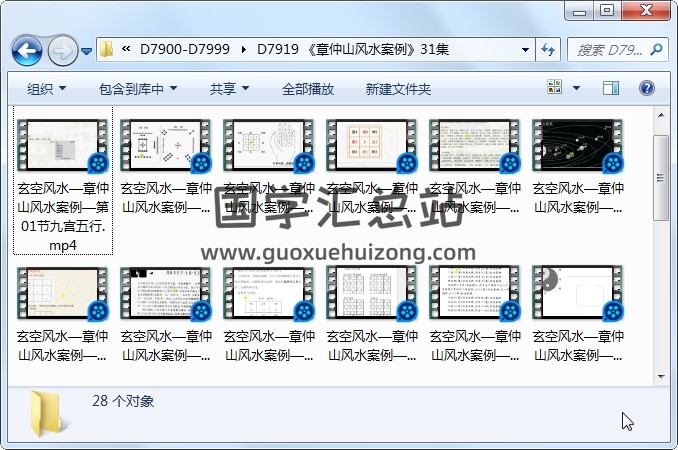
Task: Click the 新建文件夹 button
Action: click(x=398, y=89)
